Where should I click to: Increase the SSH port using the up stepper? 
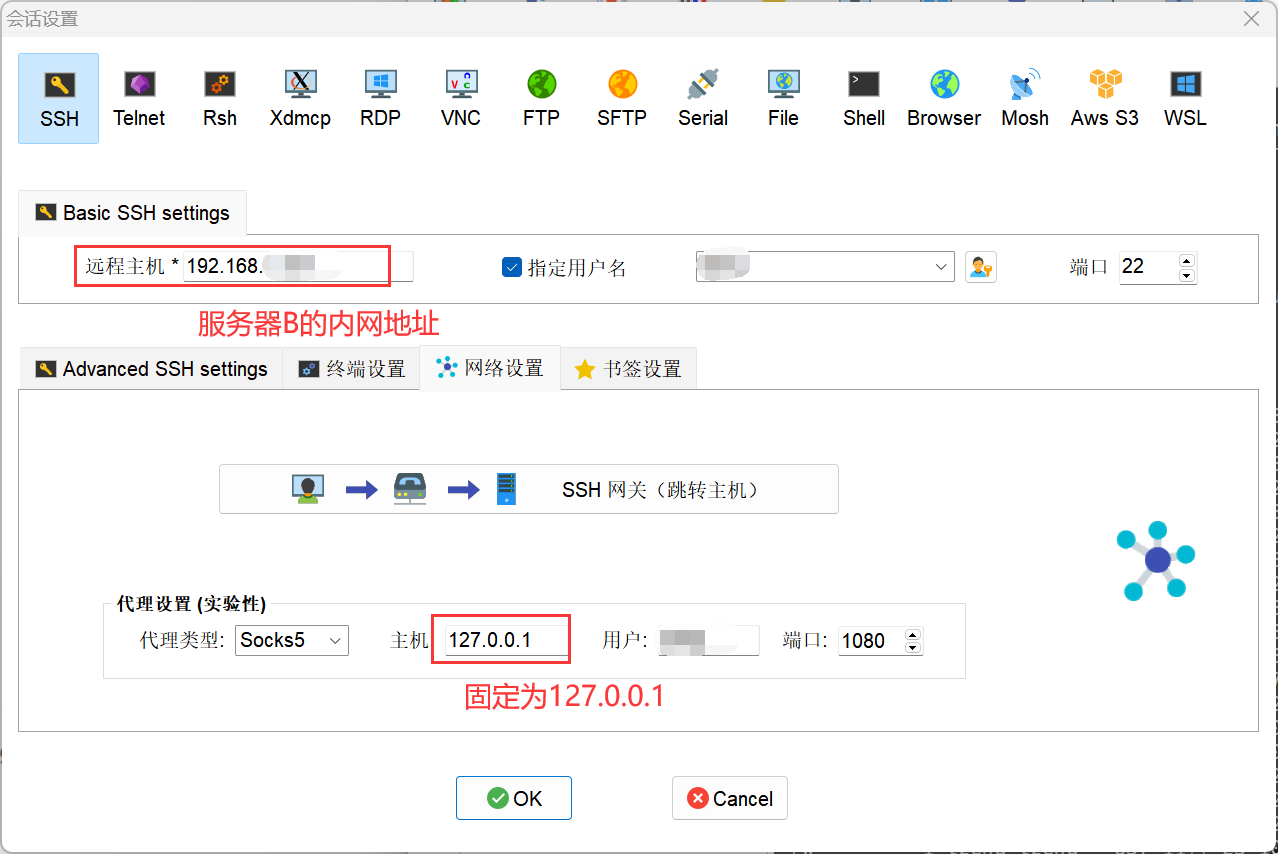[x=1186, y=260]
